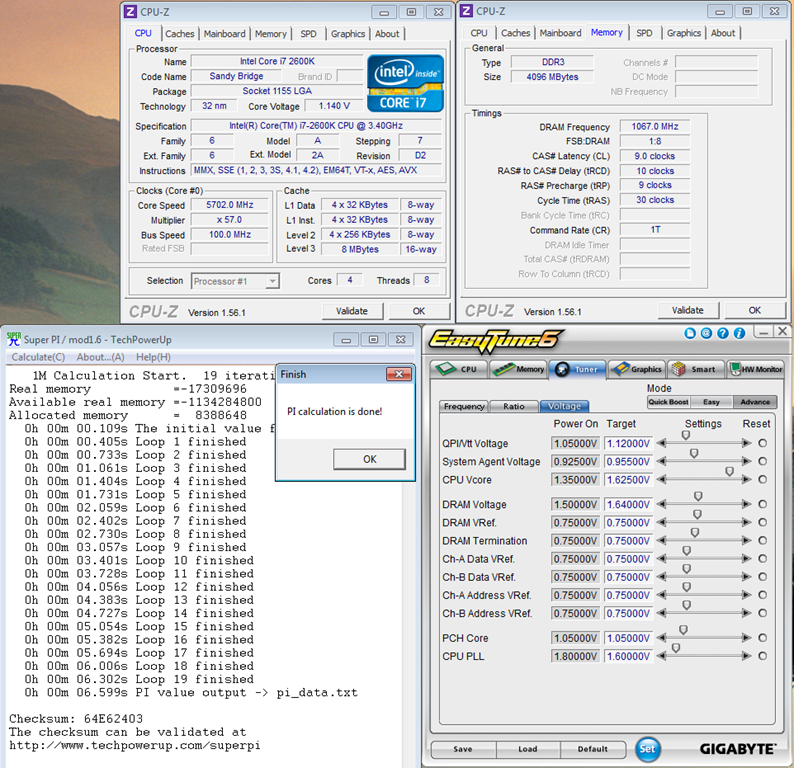794x768 pixels.
Task: Click the Z icon of right CPU-Z window
Action: [x=466, y=11]
